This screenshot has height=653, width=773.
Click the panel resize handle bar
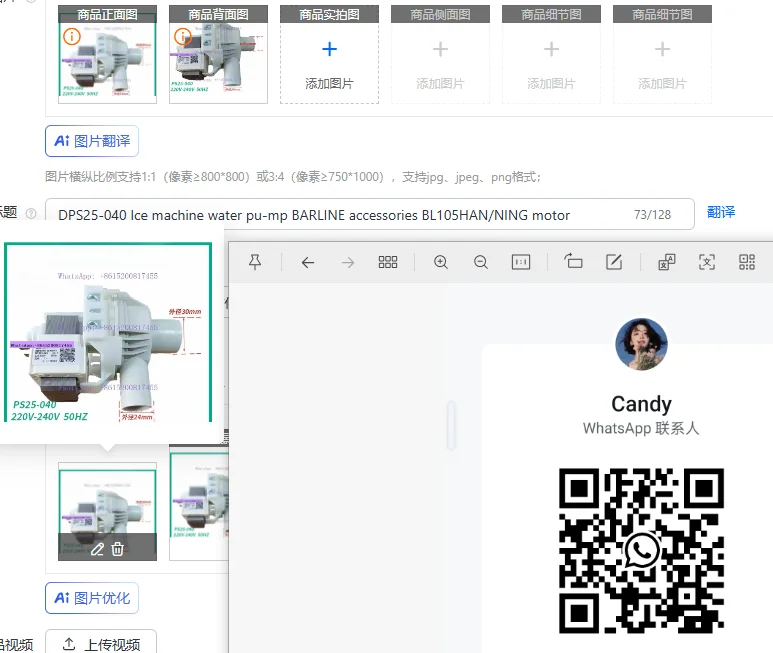point(451,425)
